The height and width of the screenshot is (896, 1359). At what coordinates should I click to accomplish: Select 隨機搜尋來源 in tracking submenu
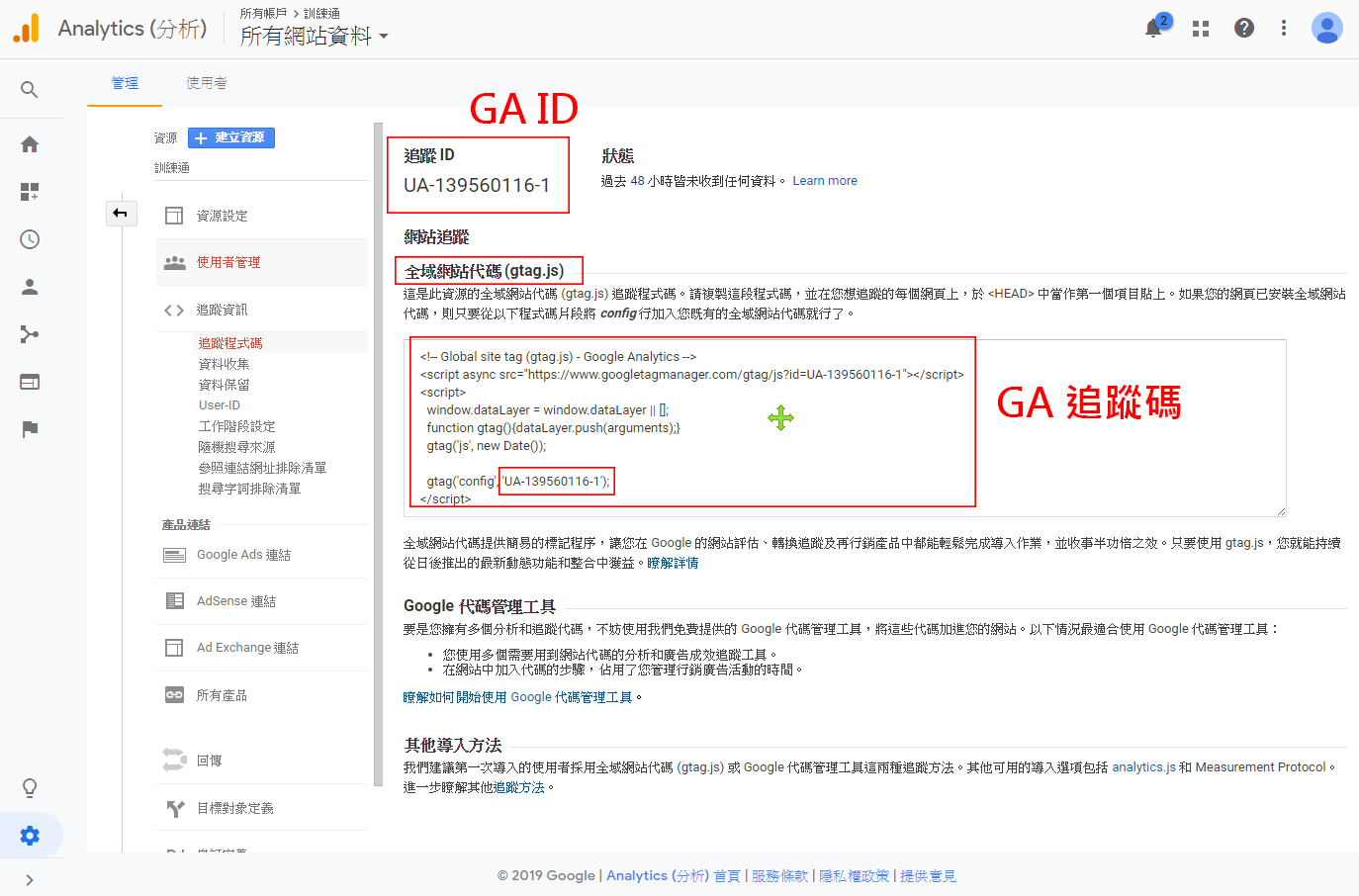236,447
